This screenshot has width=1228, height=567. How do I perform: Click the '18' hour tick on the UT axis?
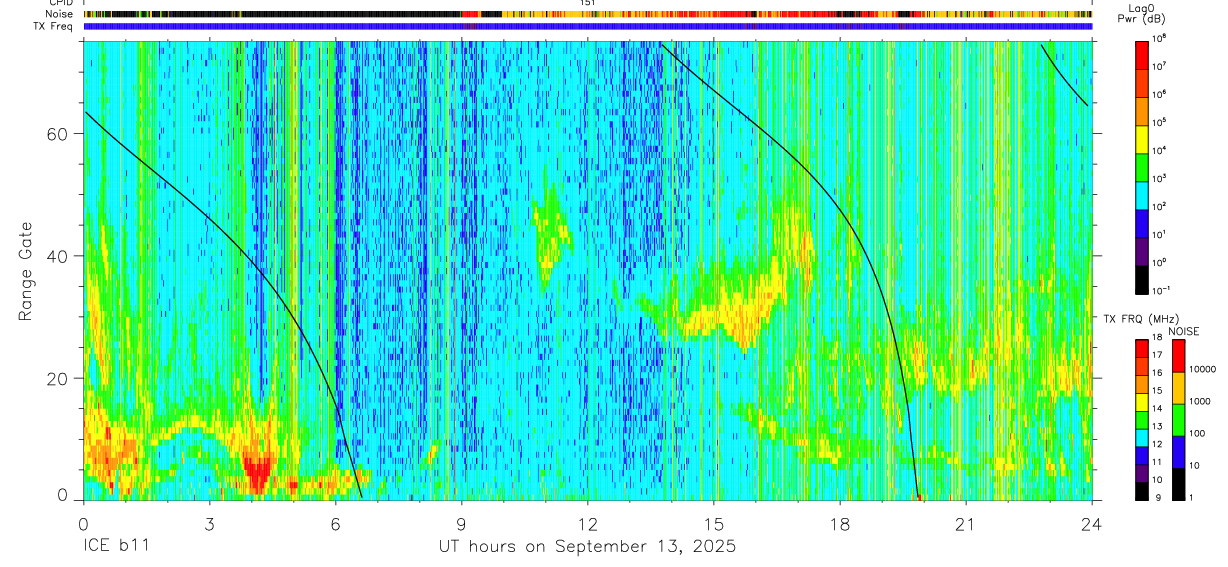coord(840,523)
